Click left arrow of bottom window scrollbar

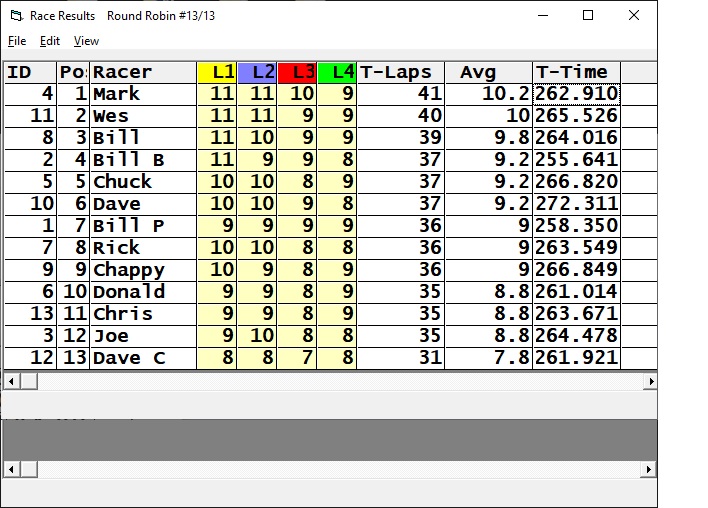[11, 469]
